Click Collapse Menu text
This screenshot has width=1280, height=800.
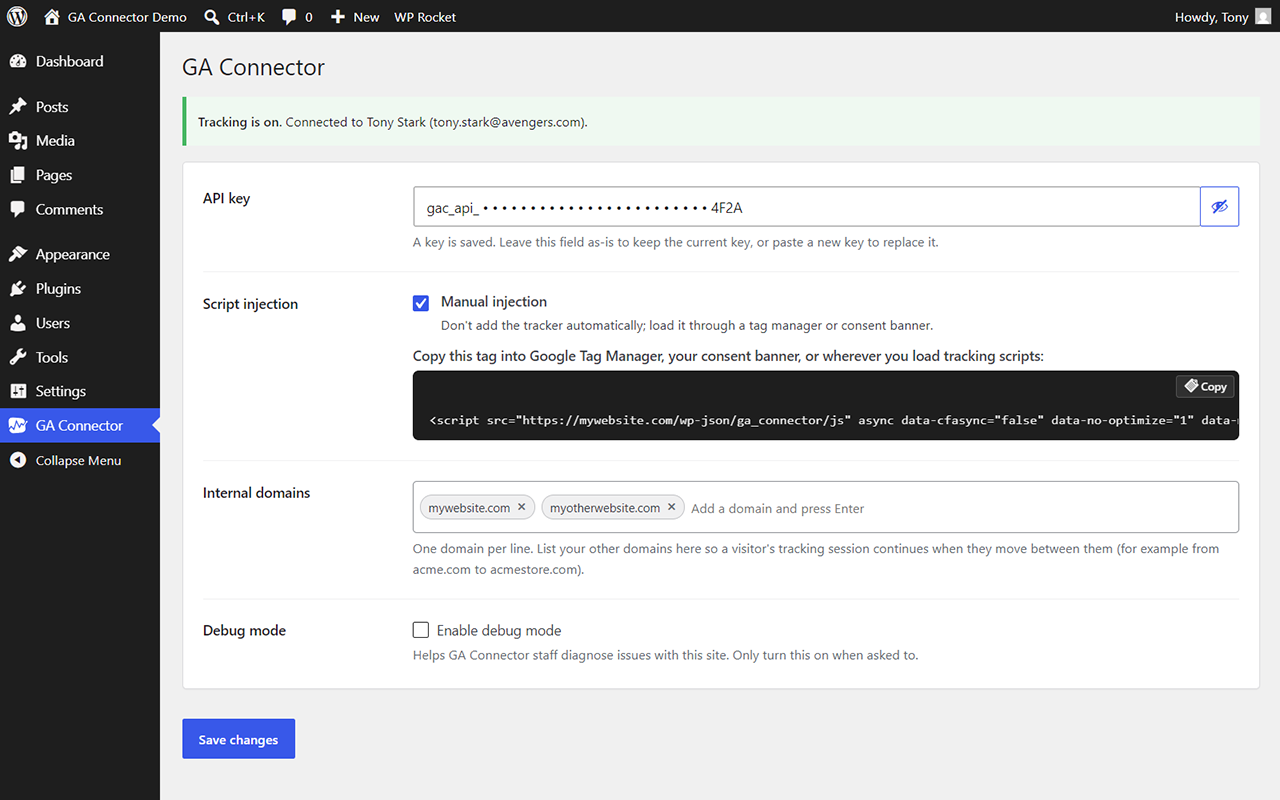tap(78, 460)
